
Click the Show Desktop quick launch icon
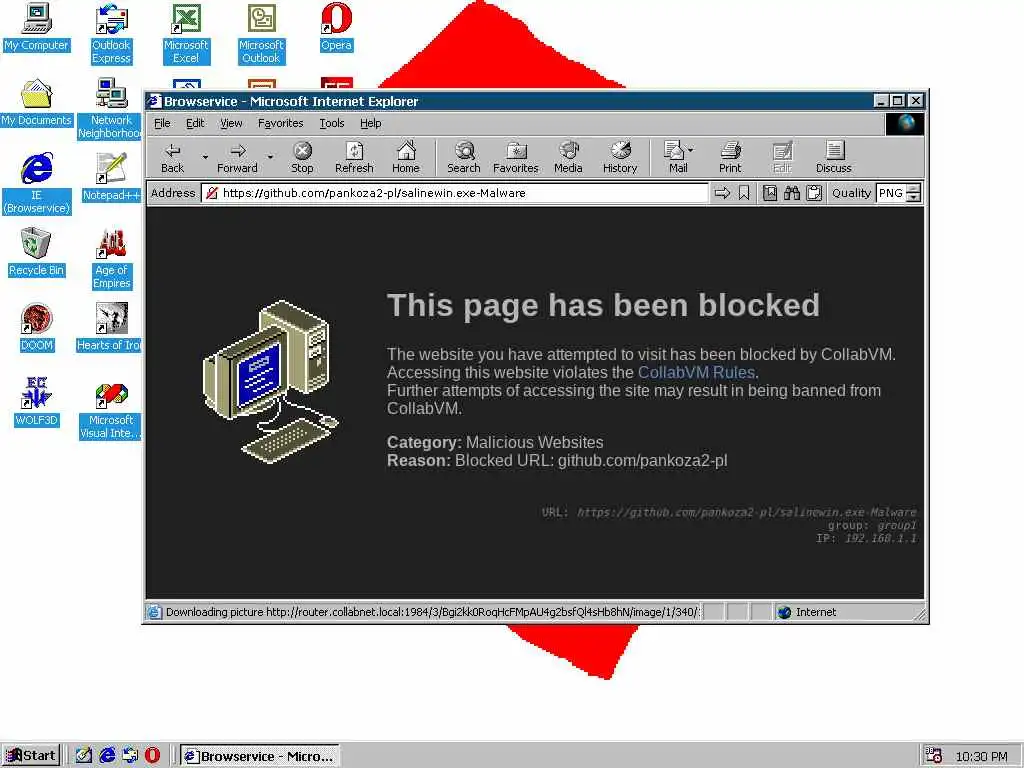tap(84, 756)
